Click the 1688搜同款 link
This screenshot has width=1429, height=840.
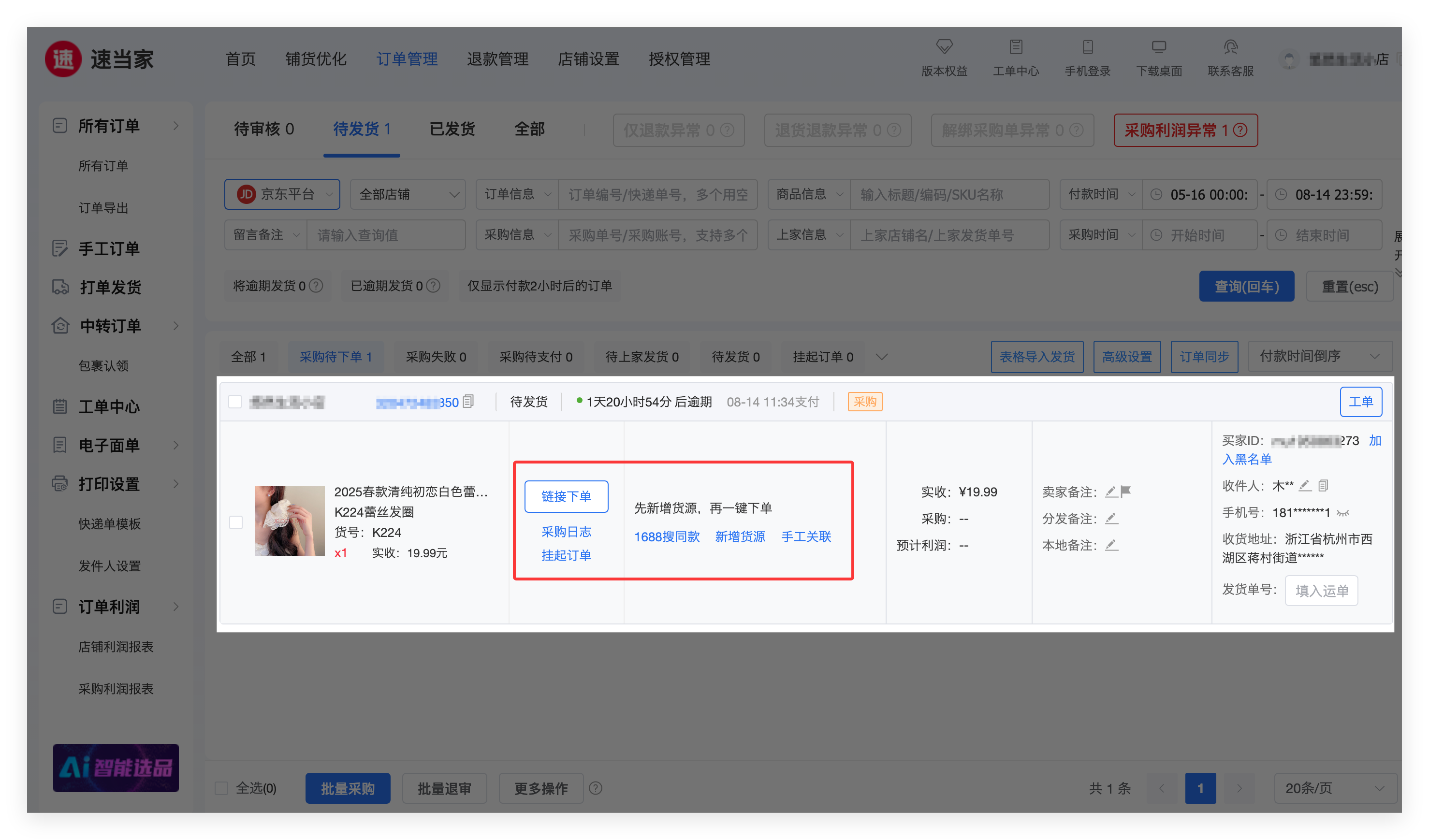667,537
